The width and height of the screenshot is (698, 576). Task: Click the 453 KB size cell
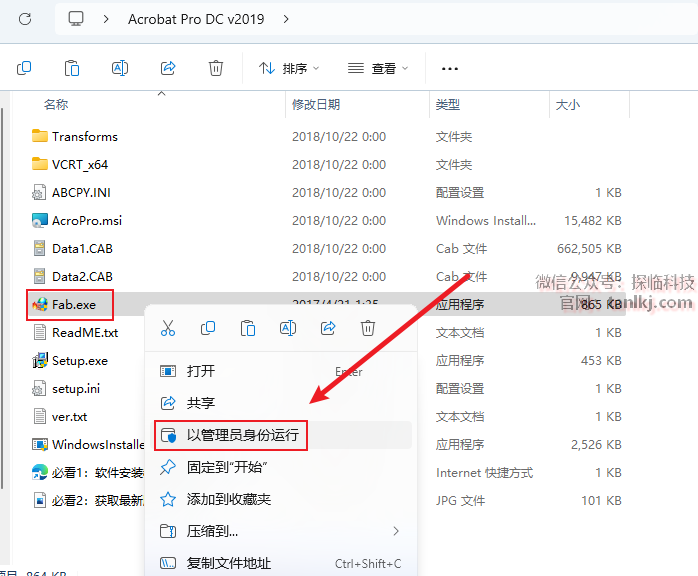point(601,361)
